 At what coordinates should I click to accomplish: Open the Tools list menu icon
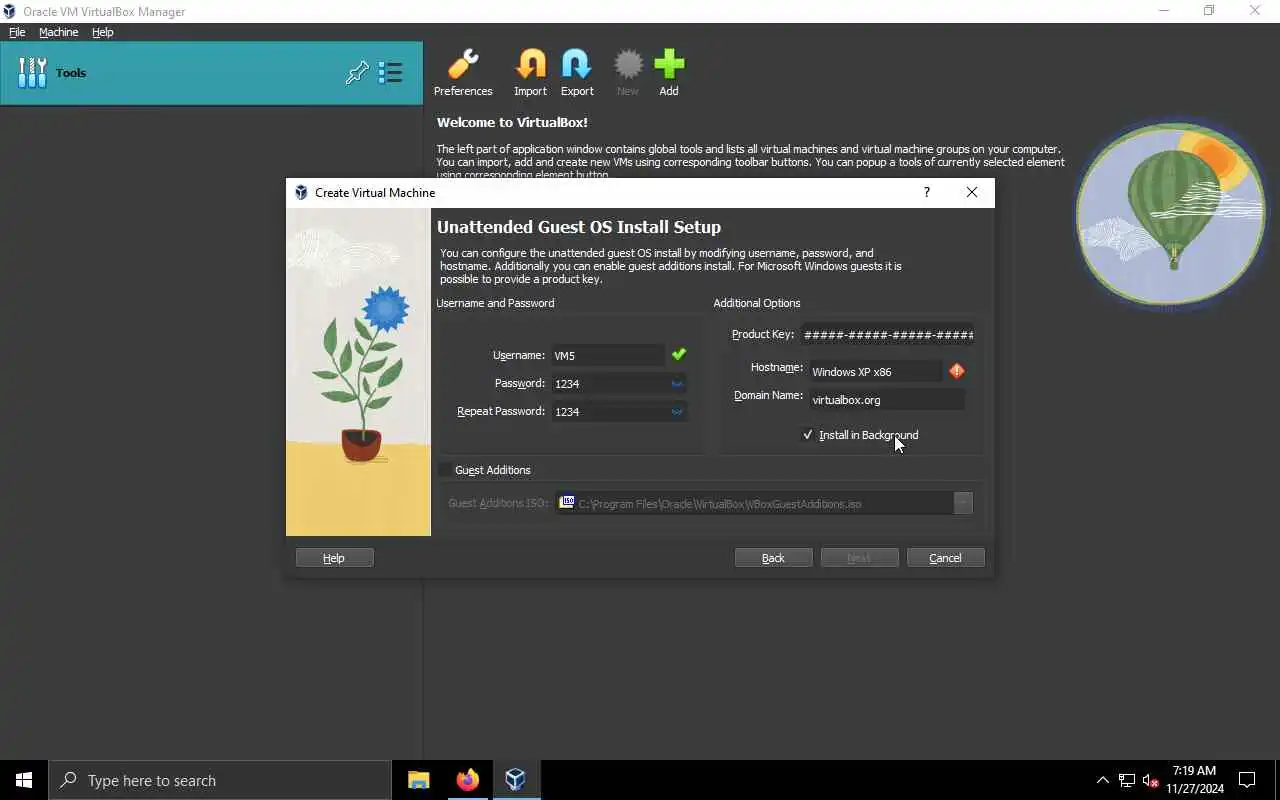click(x=390, y=73)
